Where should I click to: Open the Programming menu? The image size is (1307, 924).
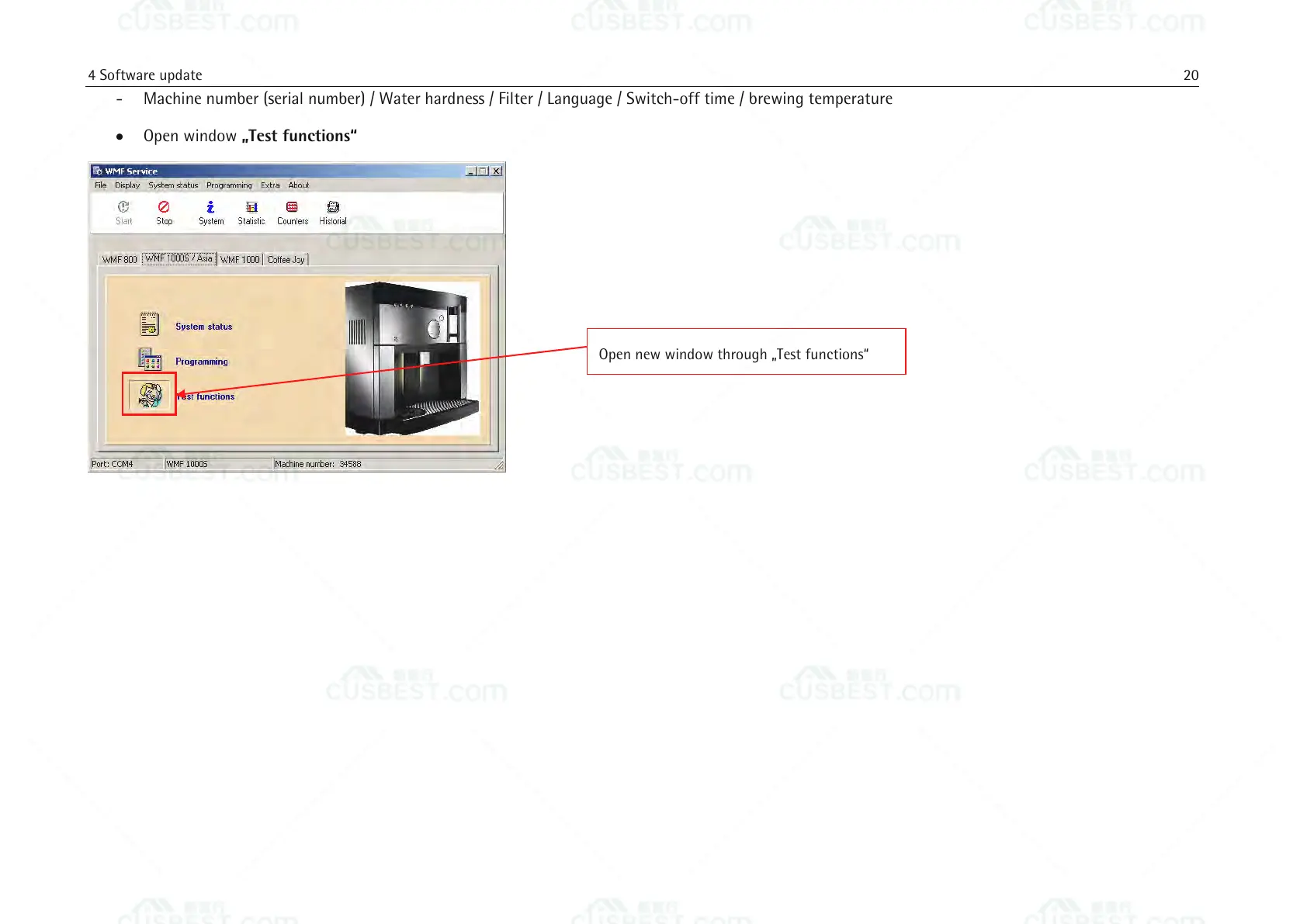coord(229,185)
